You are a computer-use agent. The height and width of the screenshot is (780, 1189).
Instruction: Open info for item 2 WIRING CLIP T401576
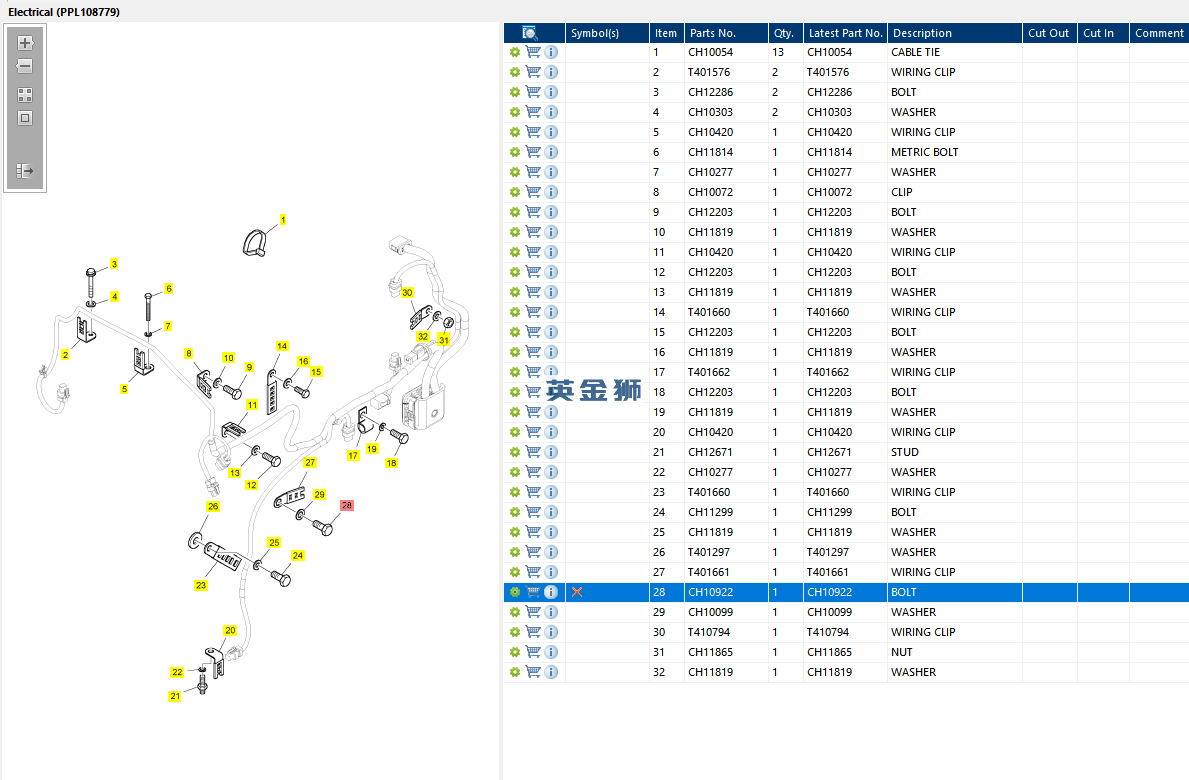(551, 72)
